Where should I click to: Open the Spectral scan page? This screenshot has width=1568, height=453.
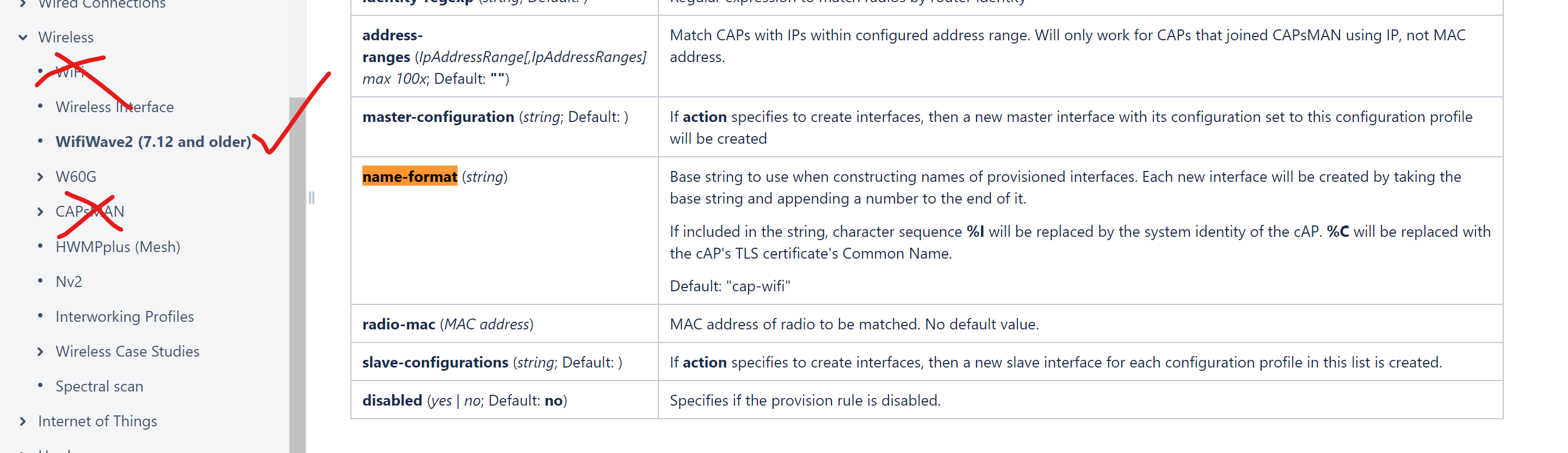(99, 387)
